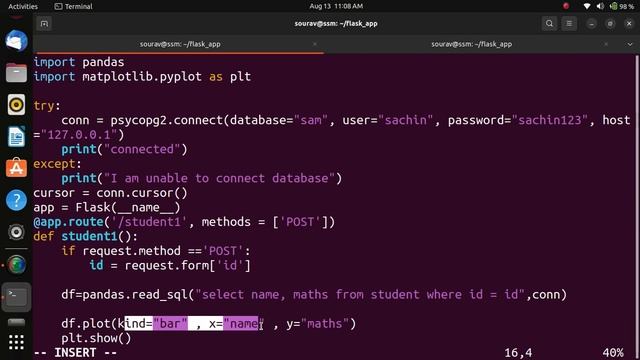Open battery 98% indicator
Viewport: 640px width, 360px height.
tap(622, 6)
